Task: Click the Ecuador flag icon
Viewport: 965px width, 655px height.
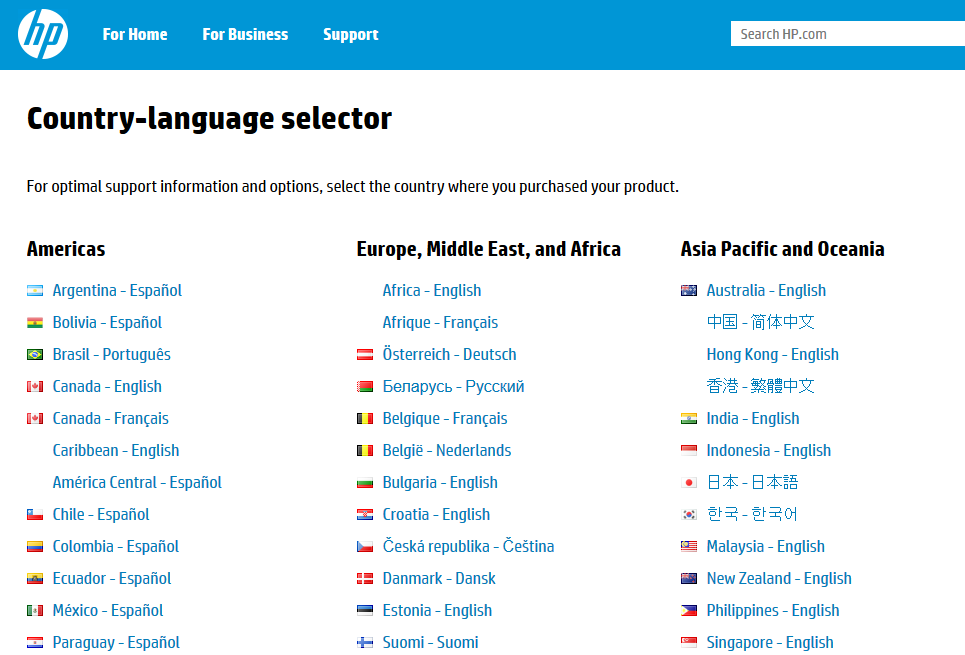Action: click(35, 579)
